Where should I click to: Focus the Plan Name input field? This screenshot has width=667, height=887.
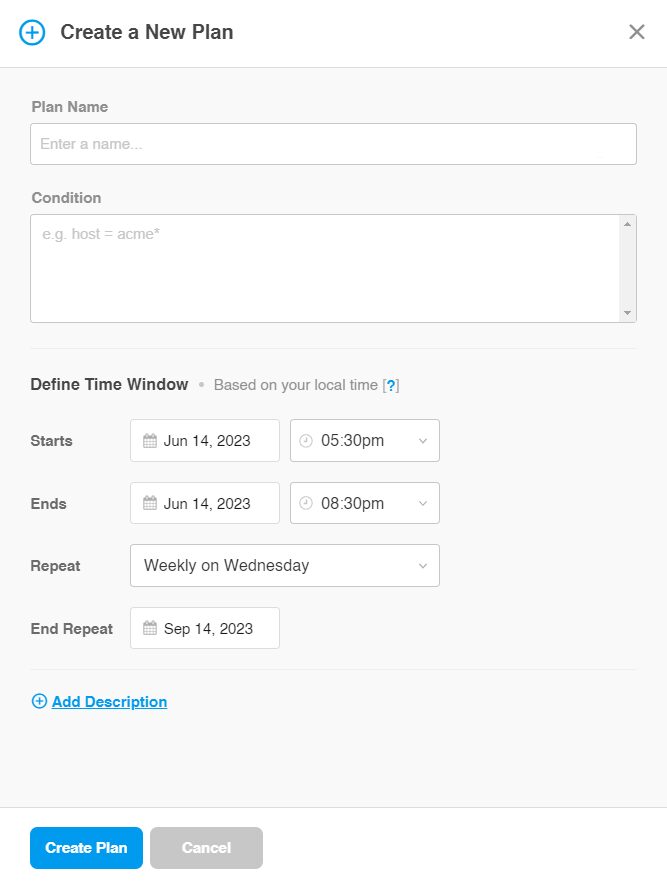[x=333, y=144]
